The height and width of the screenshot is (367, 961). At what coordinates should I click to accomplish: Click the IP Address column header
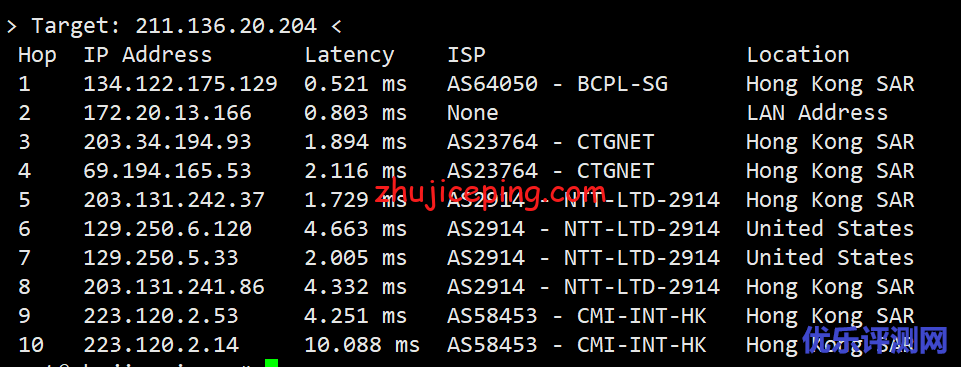pos(148,55)
